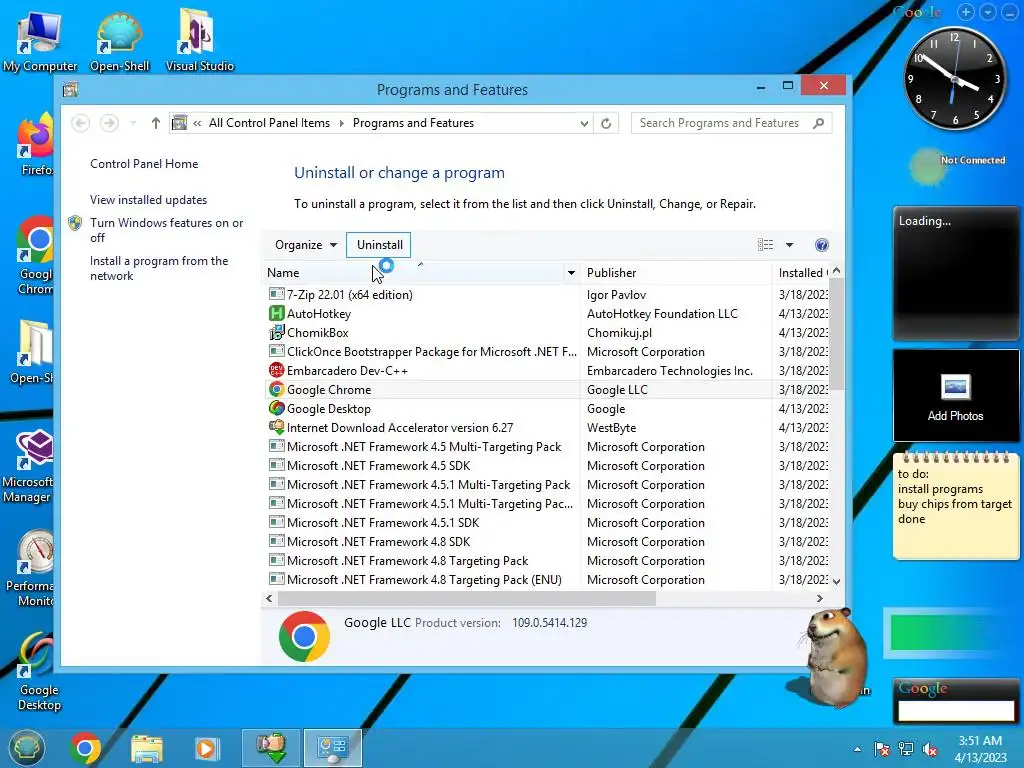Open the Organize menu
The width and height of the screenshot is (1024, 768).
(306, 245)
